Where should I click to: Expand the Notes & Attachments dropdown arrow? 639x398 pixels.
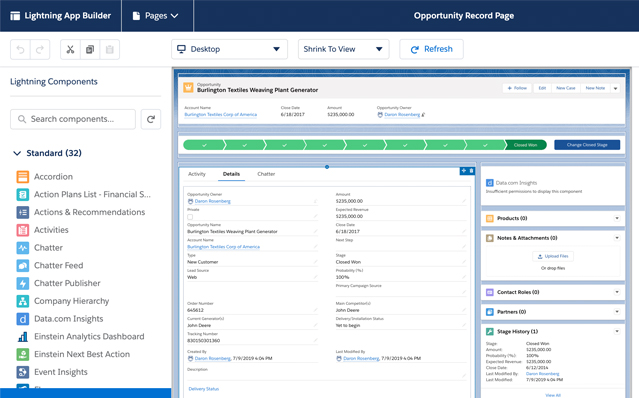click(x=617, y=238)
